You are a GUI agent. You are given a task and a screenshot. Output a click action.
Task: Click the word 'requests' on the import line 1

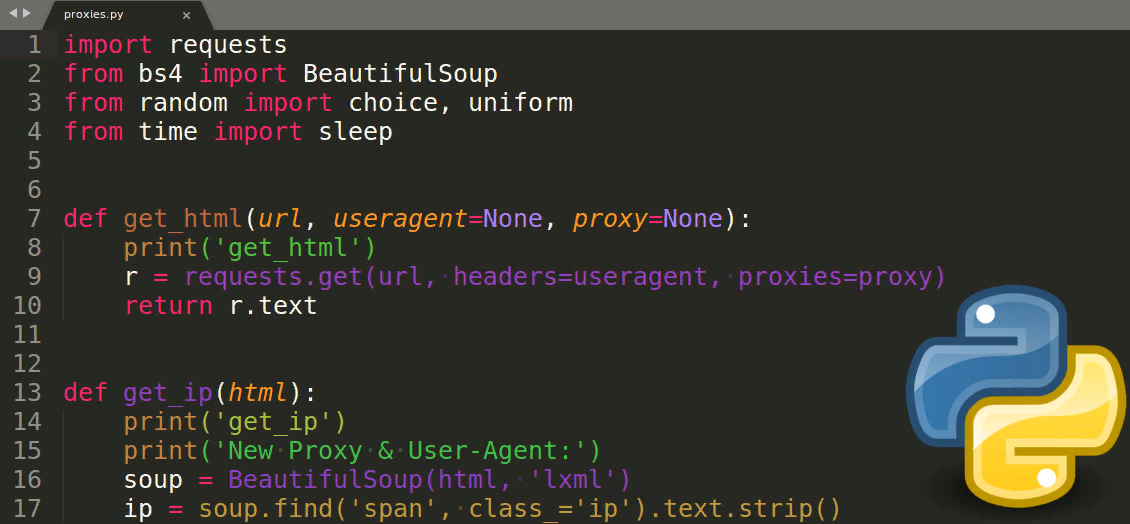tap(228, 45)
